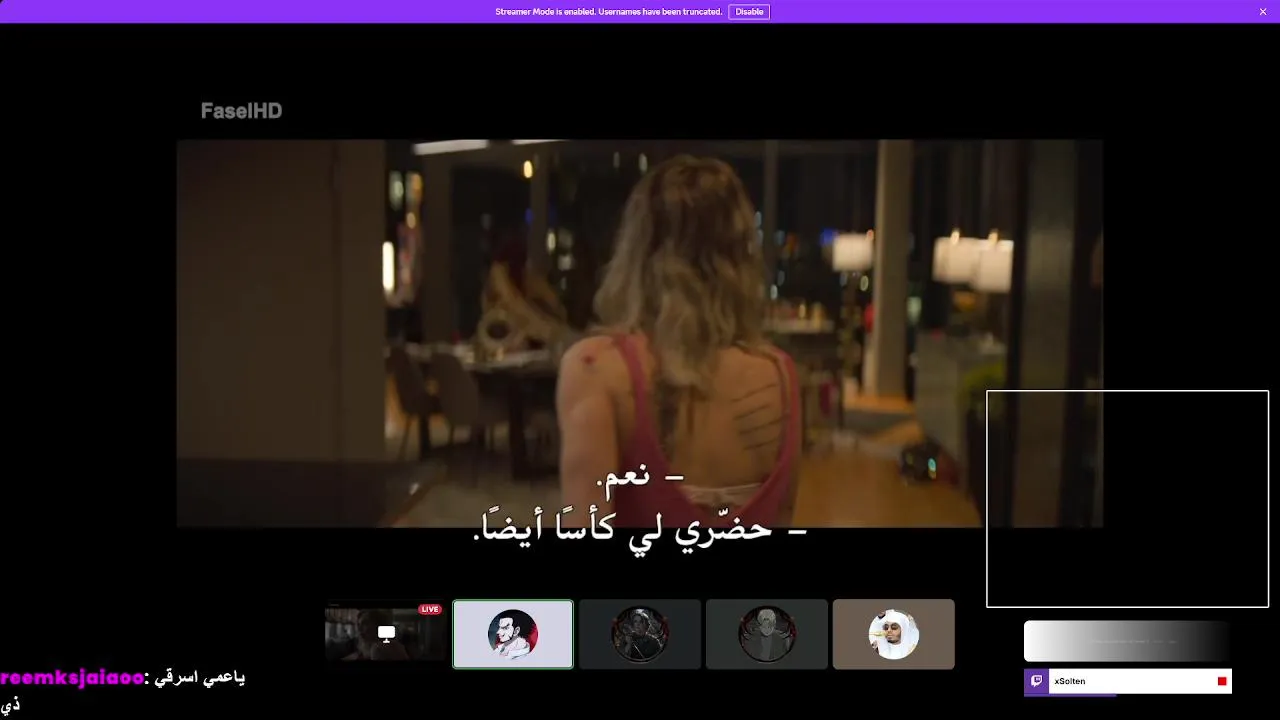This screenshot has height=720, width=1280.
Task: Click the xSolten channel name
Action: pos(1069,681)
